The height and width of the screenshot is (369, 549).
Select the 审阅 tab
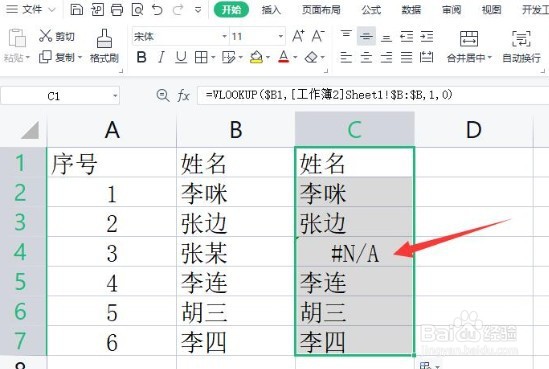pos(451,10)
